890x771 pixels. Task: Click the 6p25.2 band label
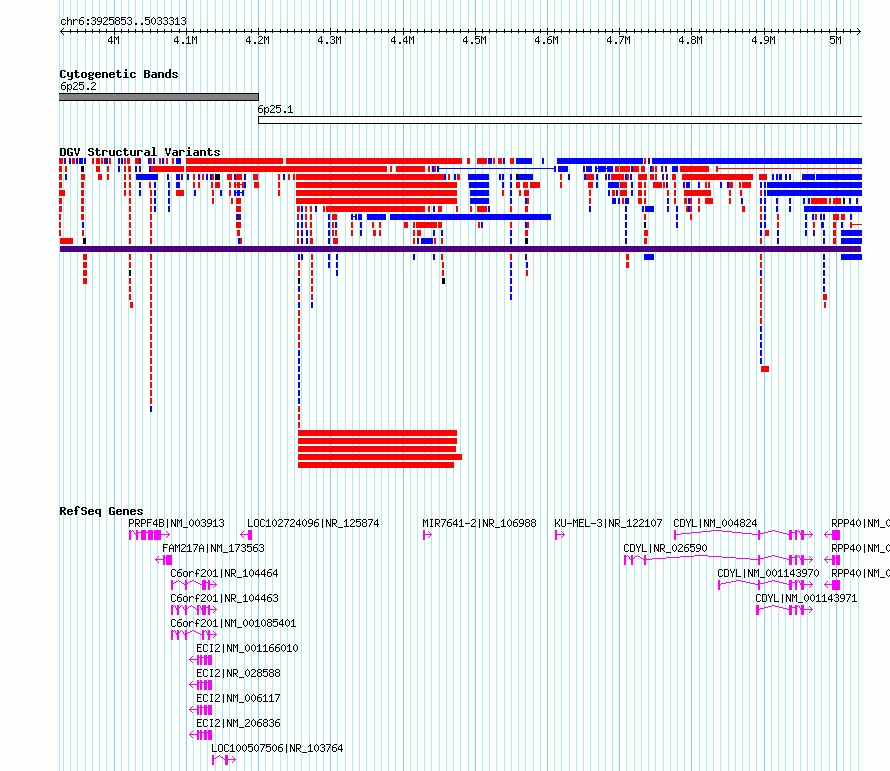pos(78,86)
